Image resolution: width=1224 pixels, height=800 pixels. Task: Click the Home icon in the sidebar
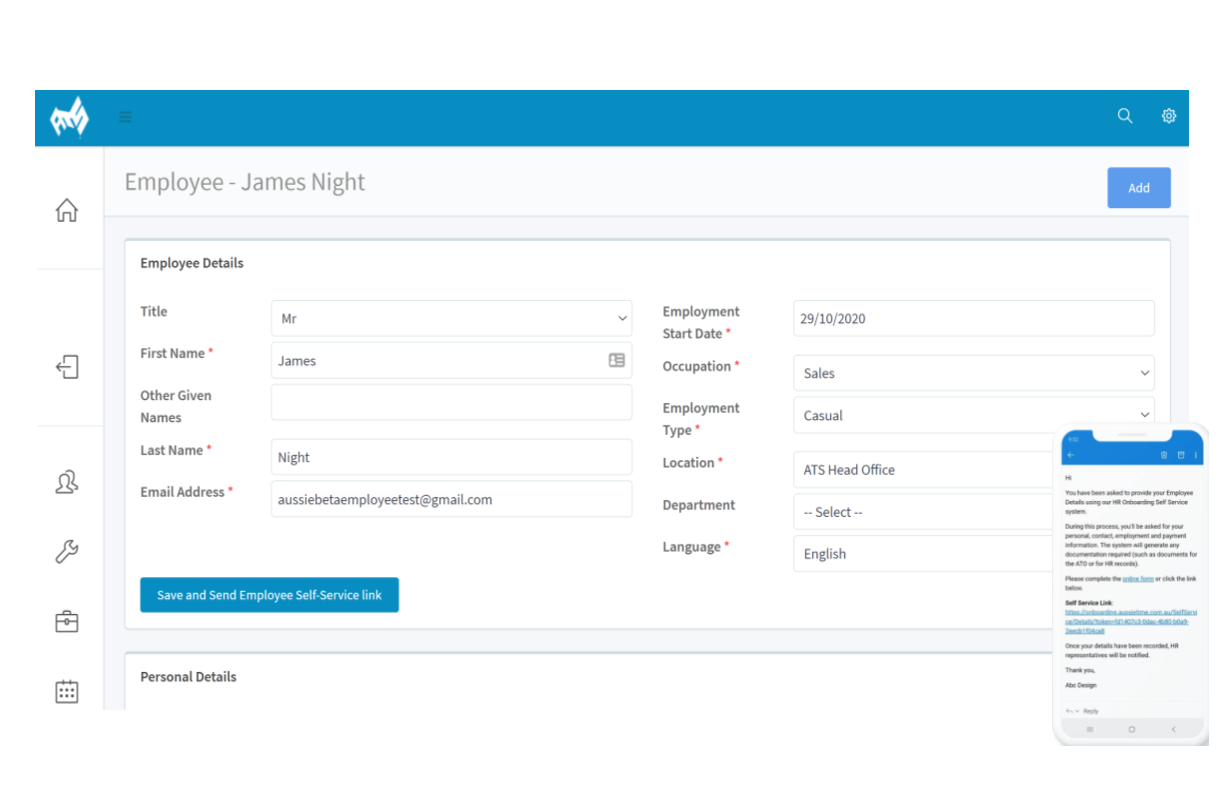pos(67,210)
